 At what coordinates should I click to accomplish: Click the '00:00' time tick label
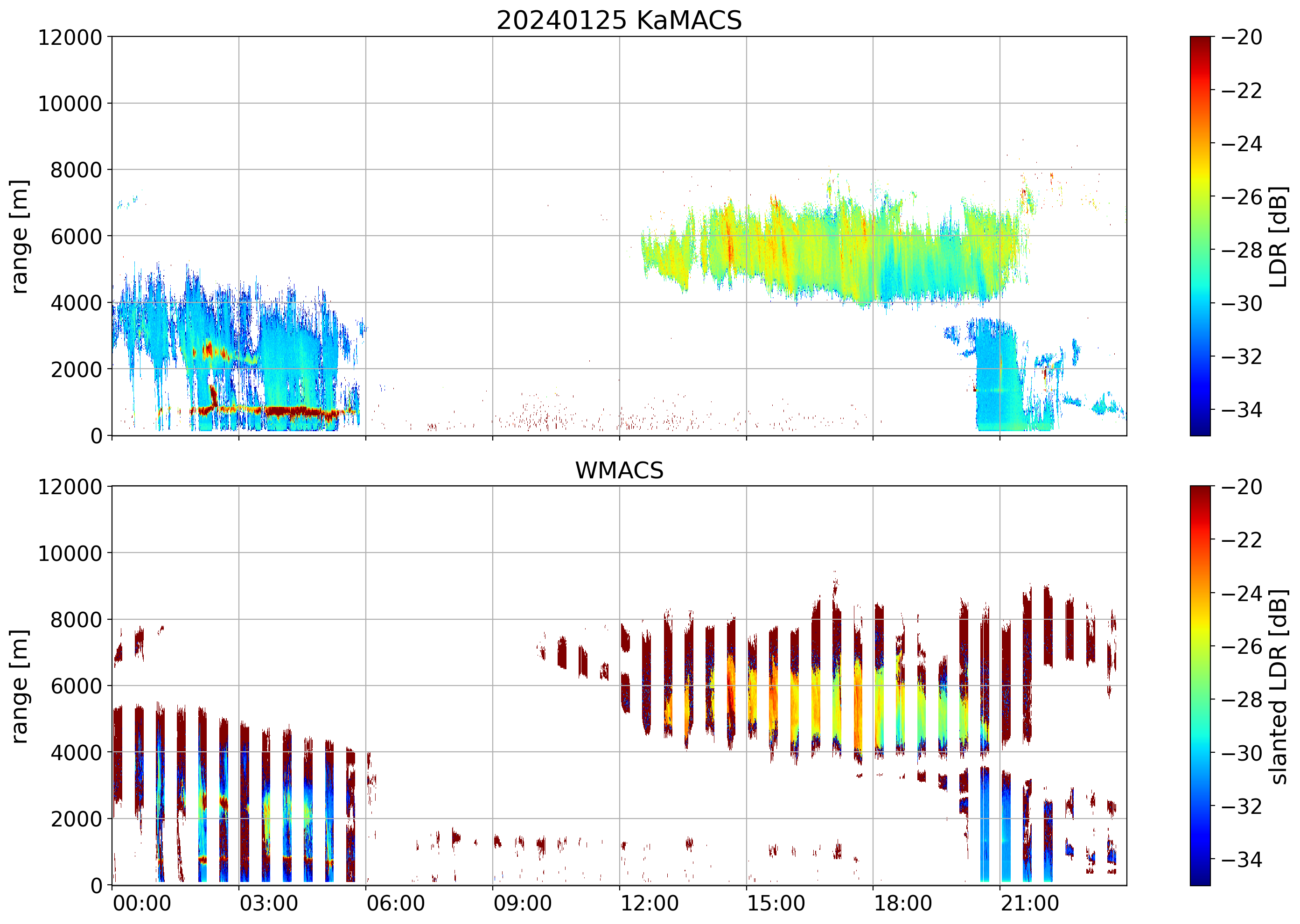pyautogui.click(x=142, y=903)
